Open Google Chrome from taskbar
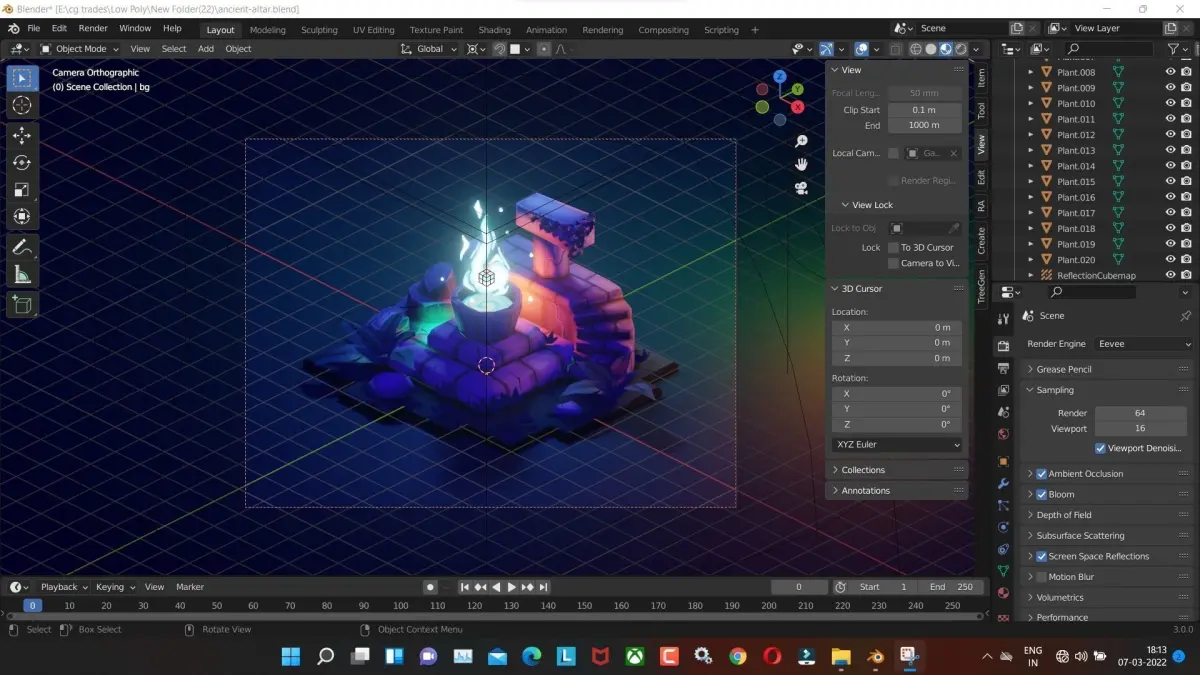The image size is (1200, 675). pyautogui.click(x=738, y=656)
